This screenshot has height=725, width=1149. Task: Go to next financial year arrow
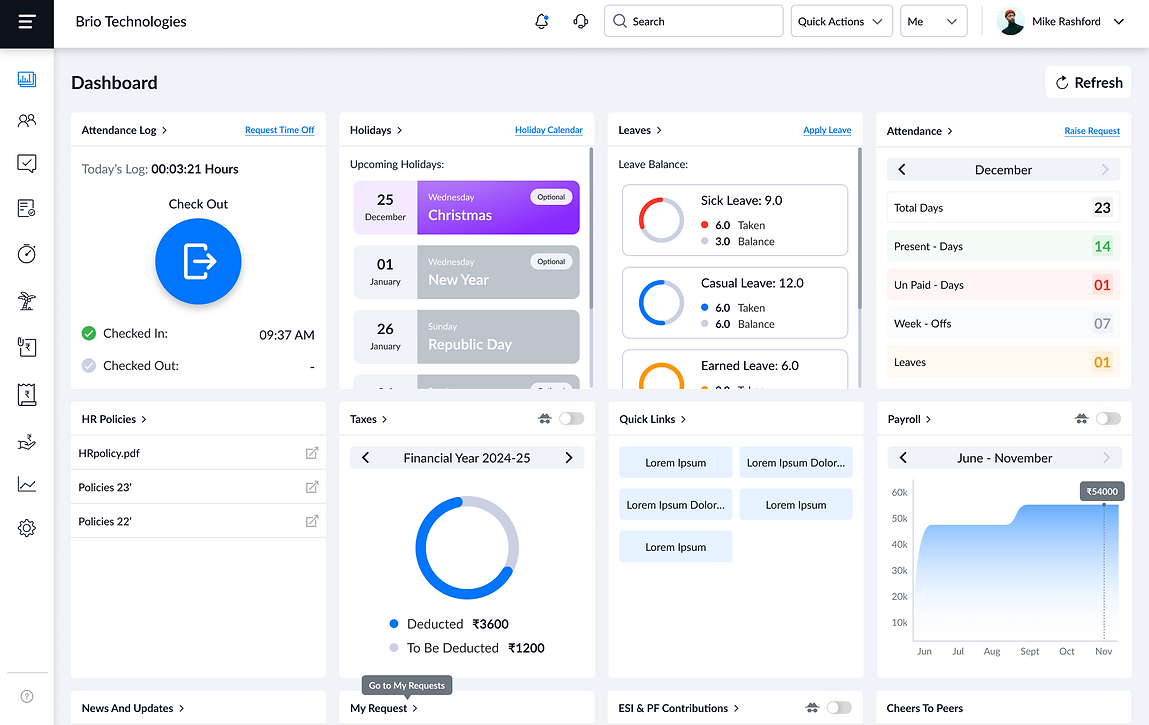569,457
